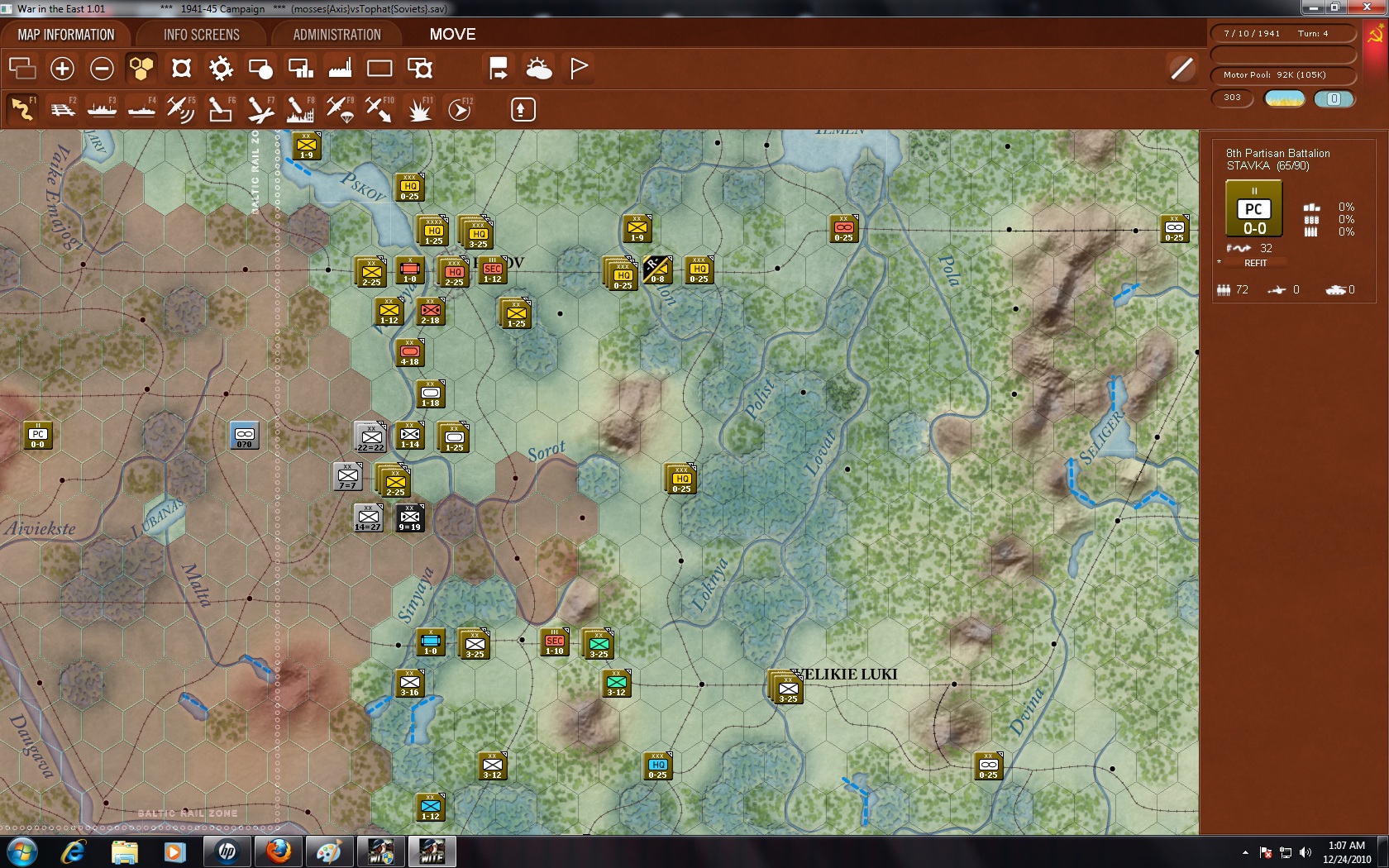Zoom out with the minus icon
The width and height of the screenshot is (1389, 868).
point(102,69)
